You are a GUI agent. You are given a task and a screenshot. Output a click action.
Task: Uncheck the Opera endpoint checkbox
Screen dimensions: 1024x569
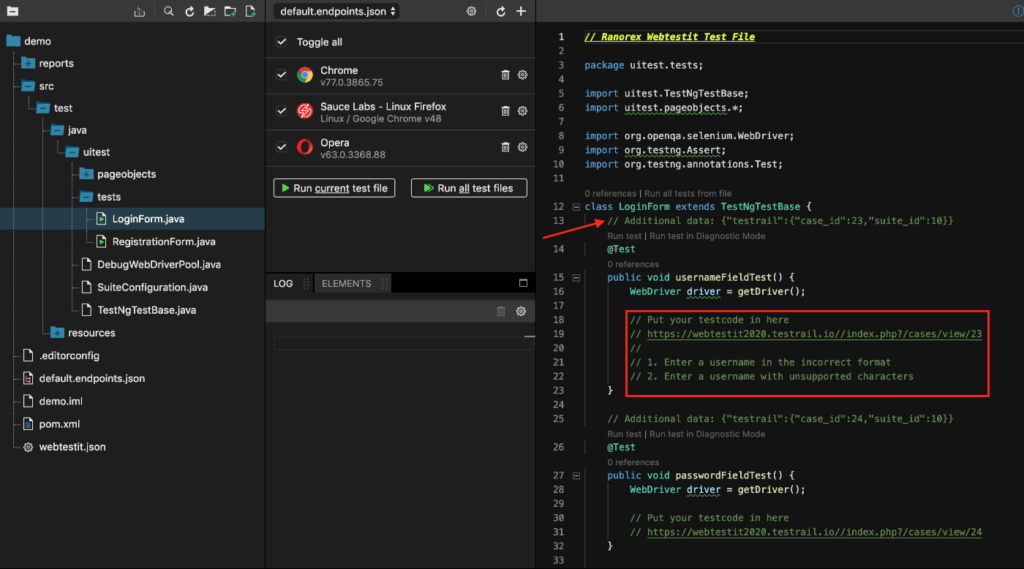pos(281,147)
